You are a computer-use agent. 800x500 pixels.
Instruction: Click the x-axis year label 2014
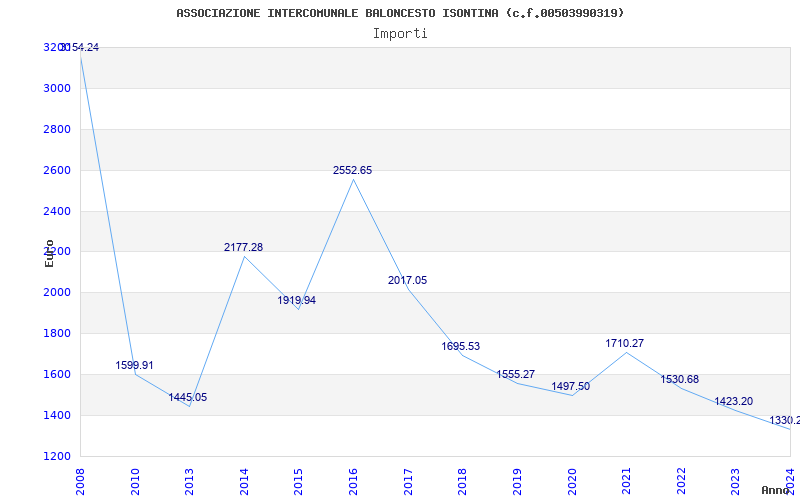(x=244, y=482)
